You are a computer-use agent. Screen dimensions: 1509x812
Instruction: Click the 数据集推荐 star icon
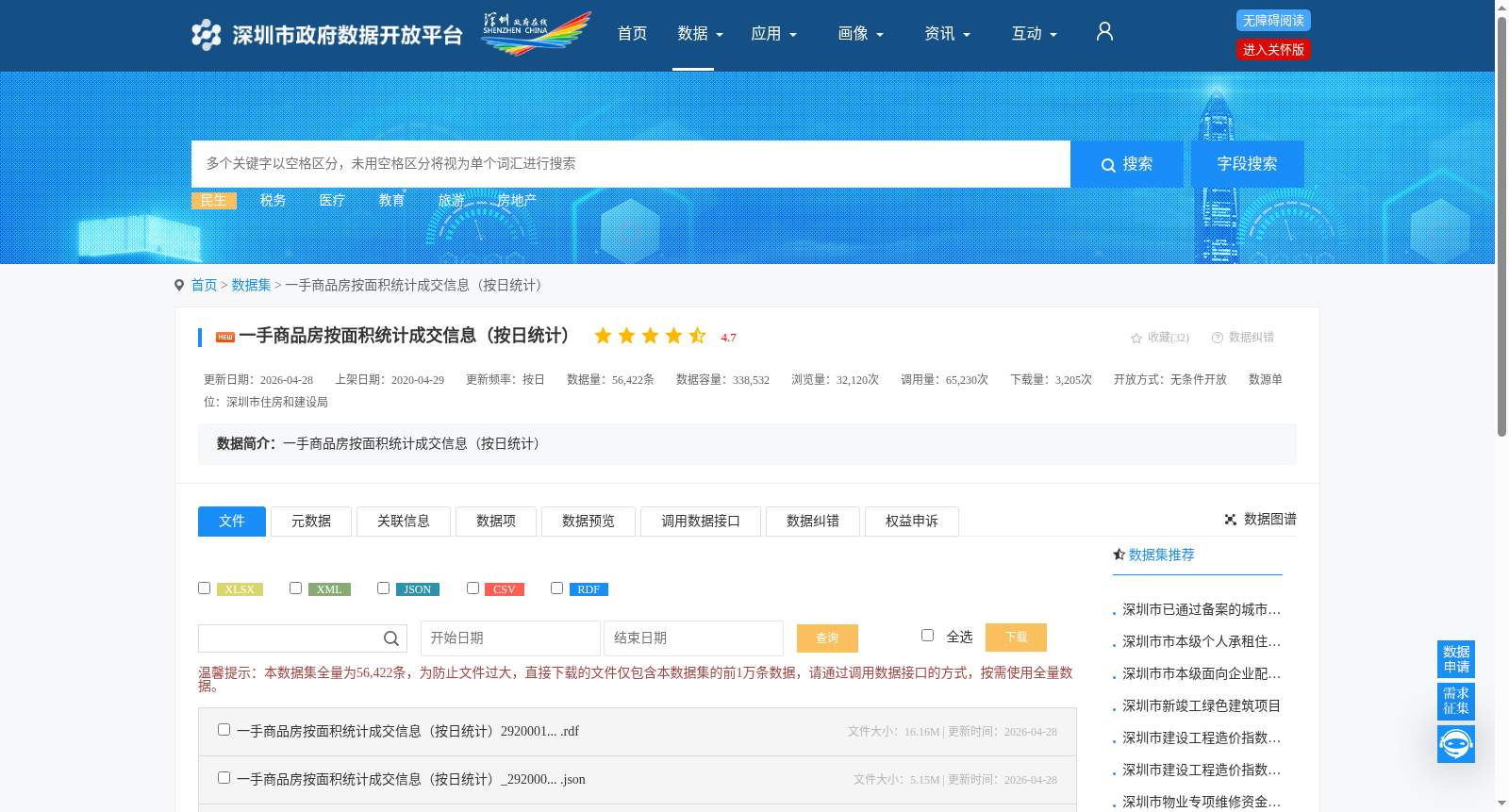pyautogui.click(x=1119, y=555)
